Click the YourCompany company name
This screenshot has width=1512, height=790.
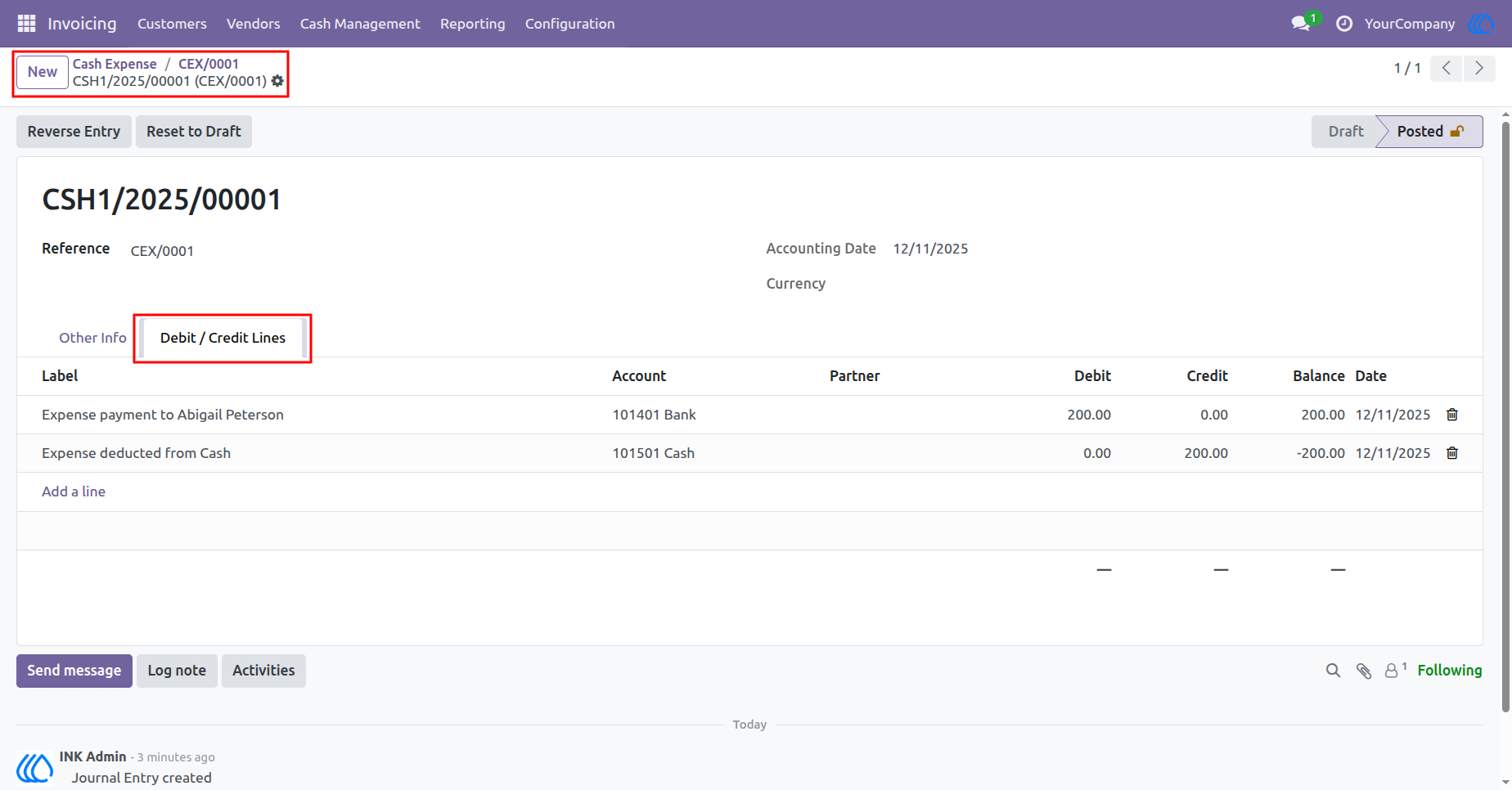click(1410, 24)
